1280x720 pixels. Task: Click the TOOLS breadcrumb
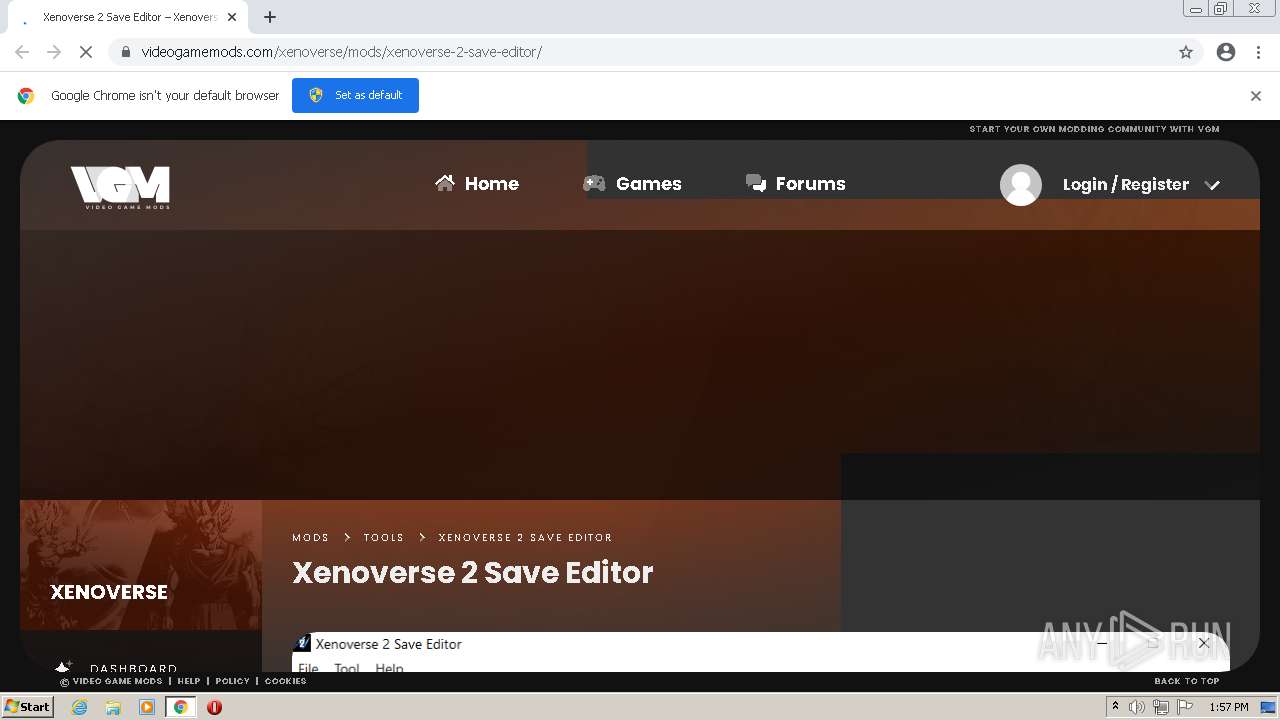(x=384, y=537)
